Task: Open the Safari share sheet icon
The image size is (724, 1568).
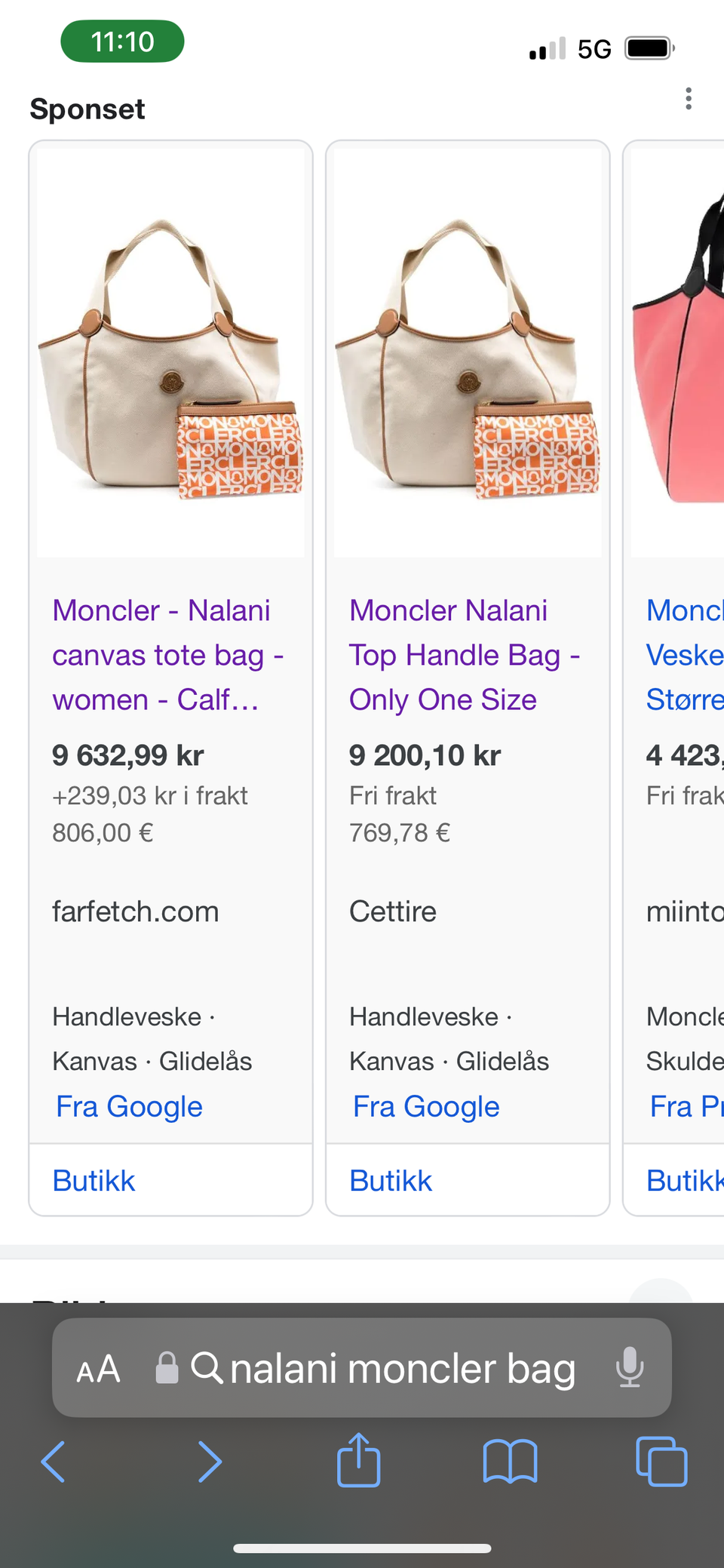Action: (x=359, y=1460)
